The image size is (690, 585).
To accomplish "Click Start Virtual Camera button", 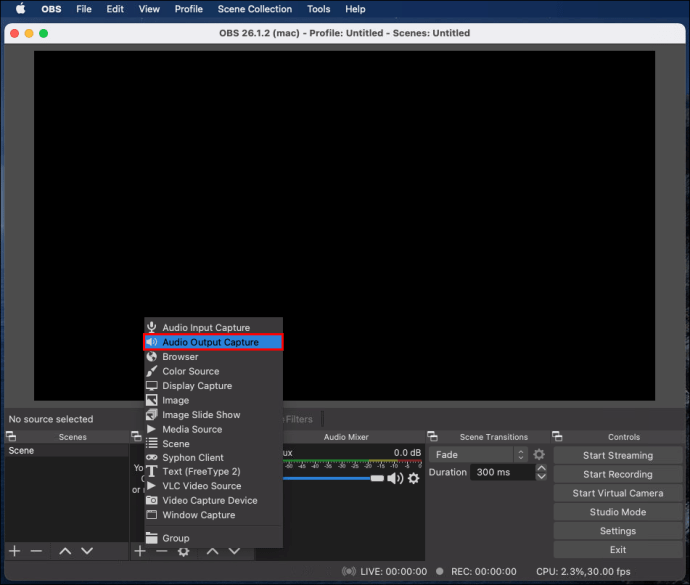I will tap(618, 493).
